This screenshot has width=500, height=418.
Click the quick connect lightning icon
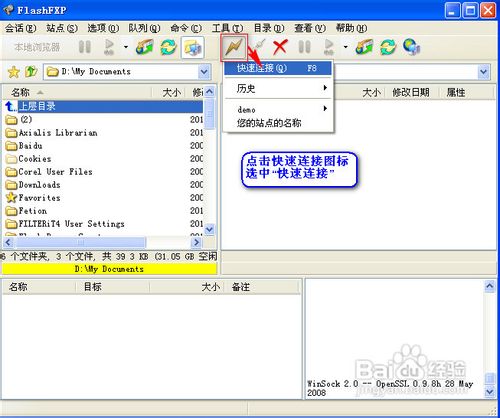(234, 47)
